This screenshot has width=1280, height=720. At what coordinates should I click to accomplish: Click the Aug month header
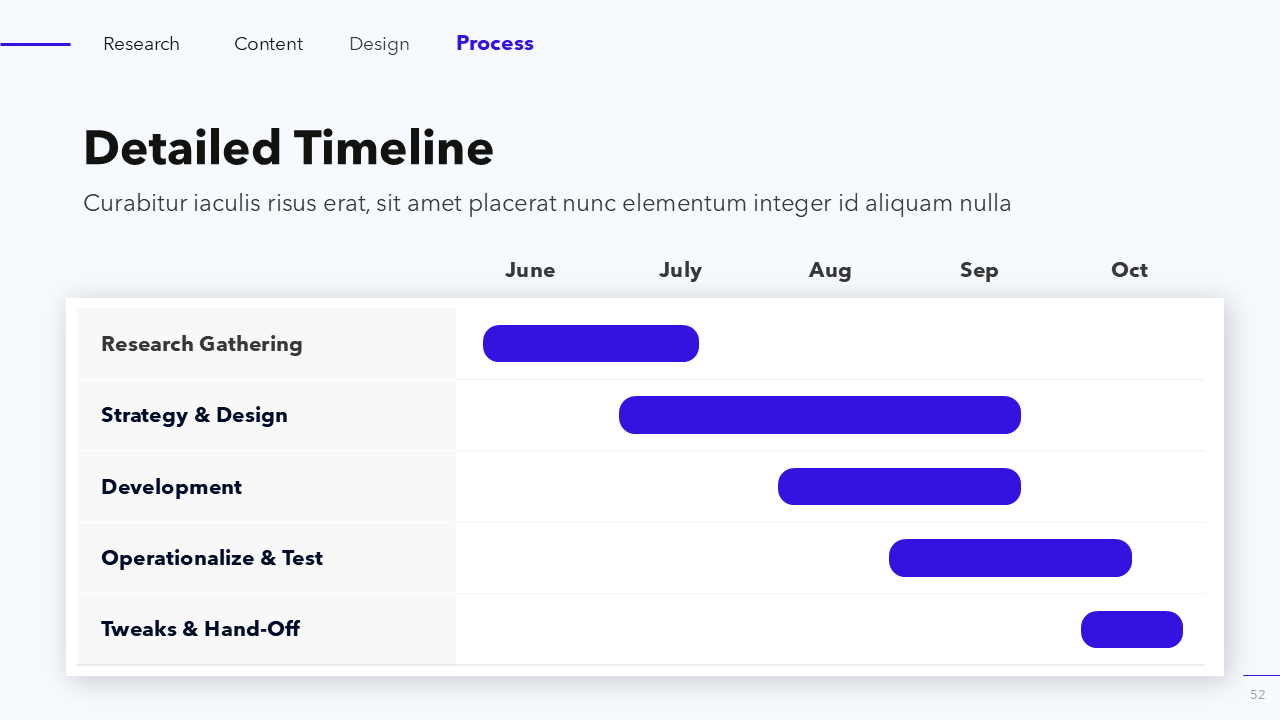tap(830, 270)
